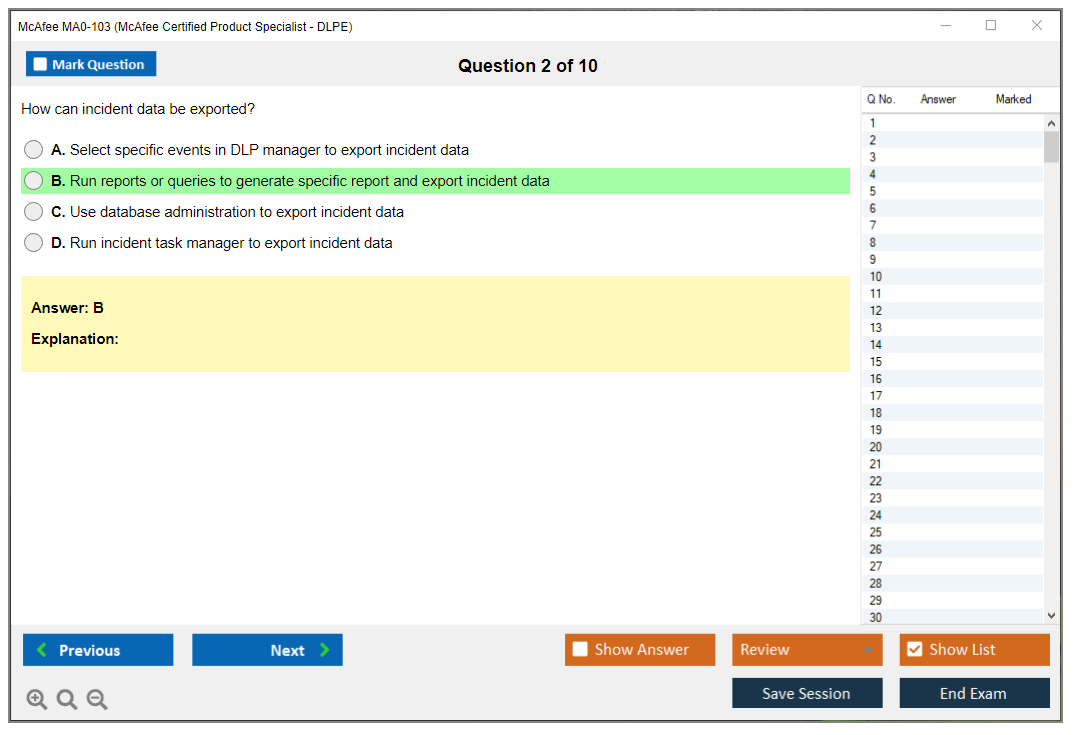1075x735 pixels.
Task: Click the zoom in magnifier icon
Action: [x=37, y=700]
